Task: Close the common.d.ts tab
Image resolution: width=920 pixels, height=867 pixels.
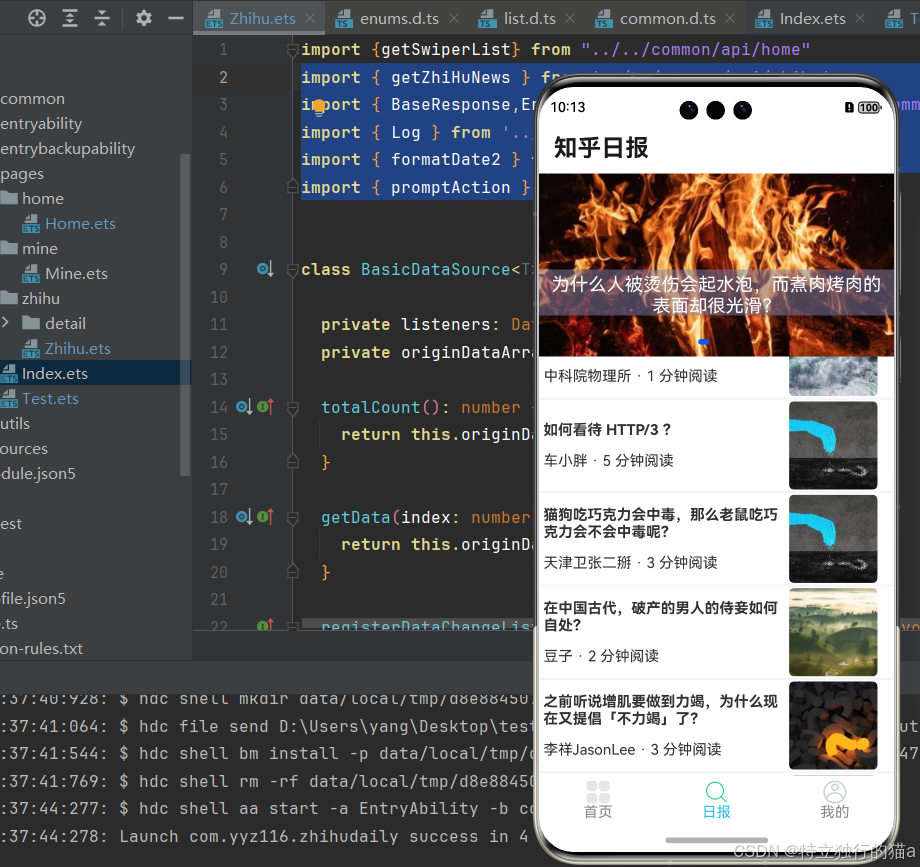Action: 730,19
